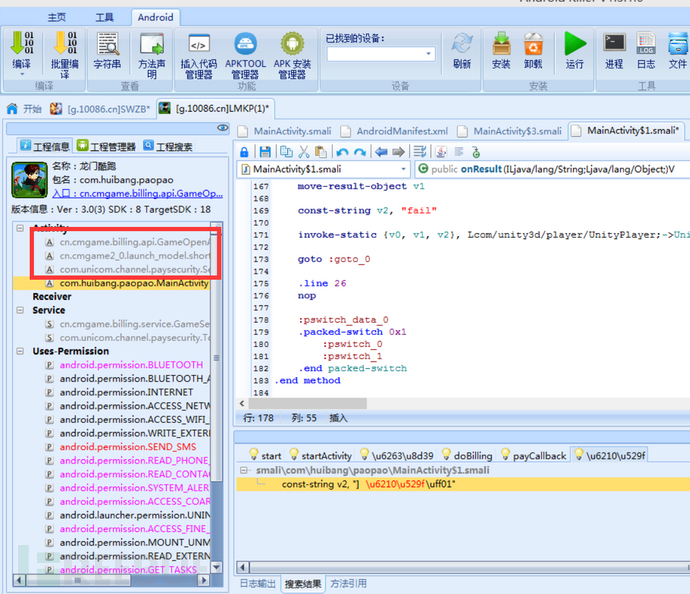Click the left tree horizontal scrollbar right arrow
690x594 pixels.
[x=203, y=580]
